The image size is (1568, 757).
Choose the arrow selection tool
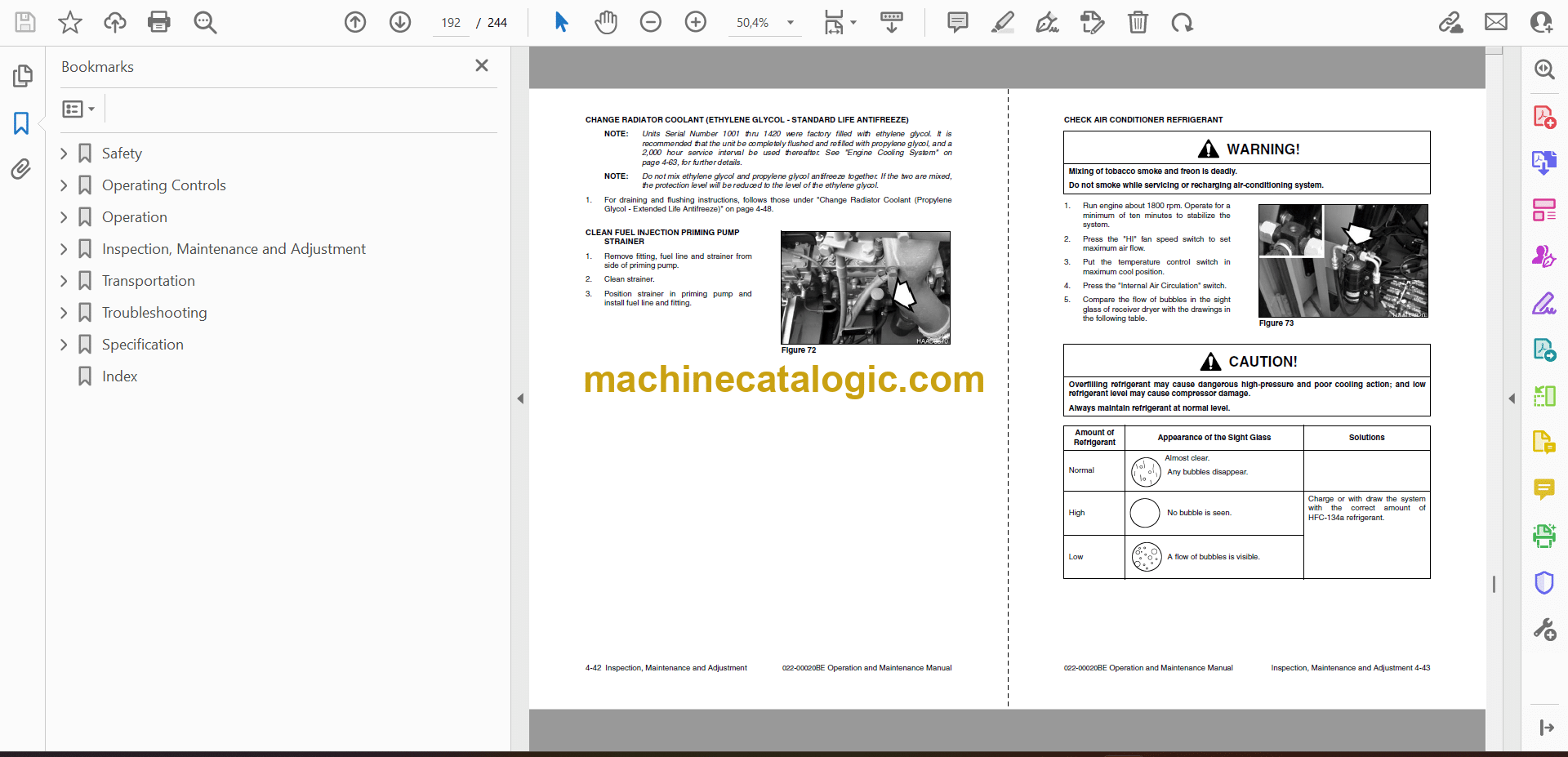tap(561, 22)
